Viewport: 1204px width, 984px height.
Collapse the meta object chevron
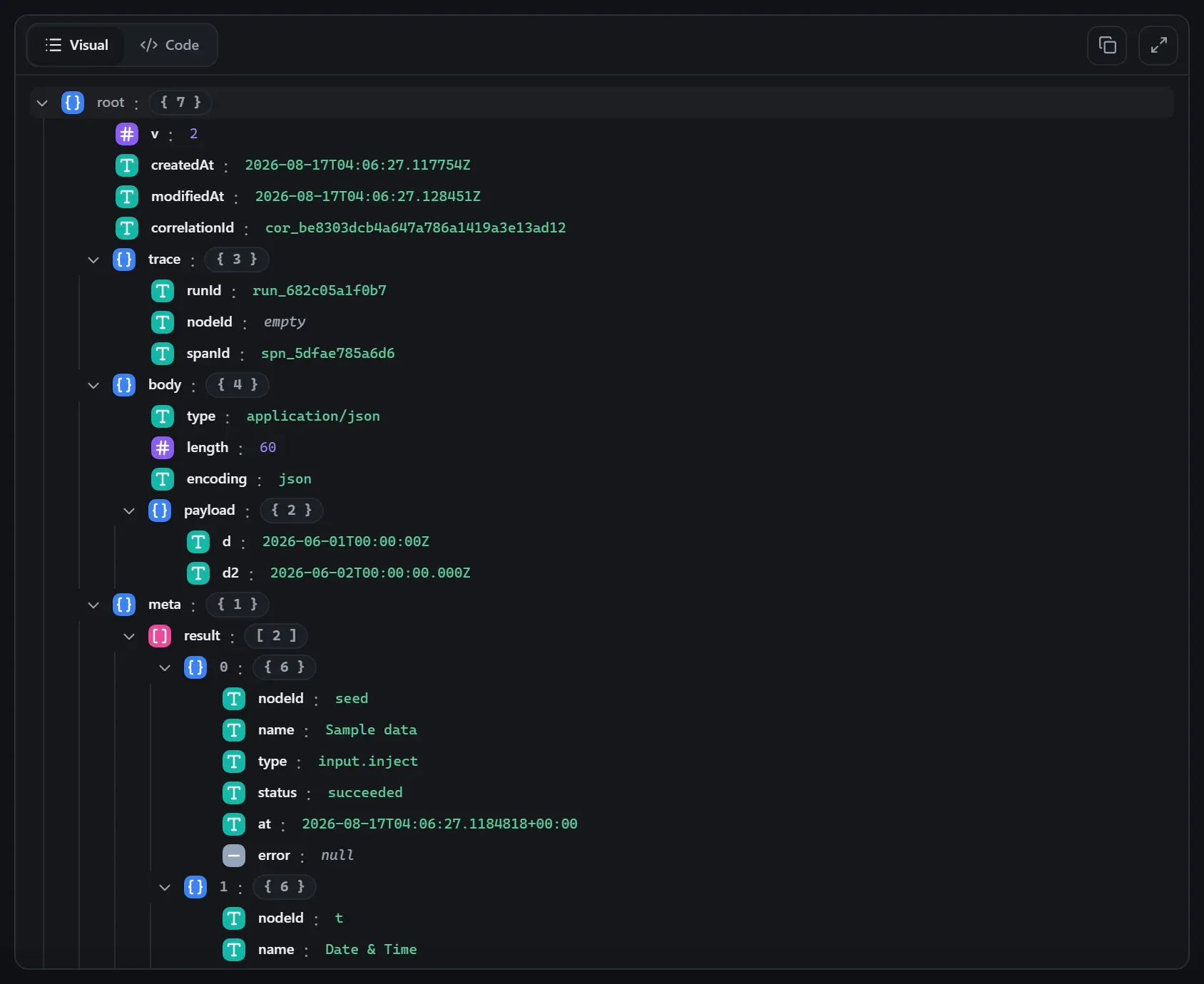click(x=93, y=605)
